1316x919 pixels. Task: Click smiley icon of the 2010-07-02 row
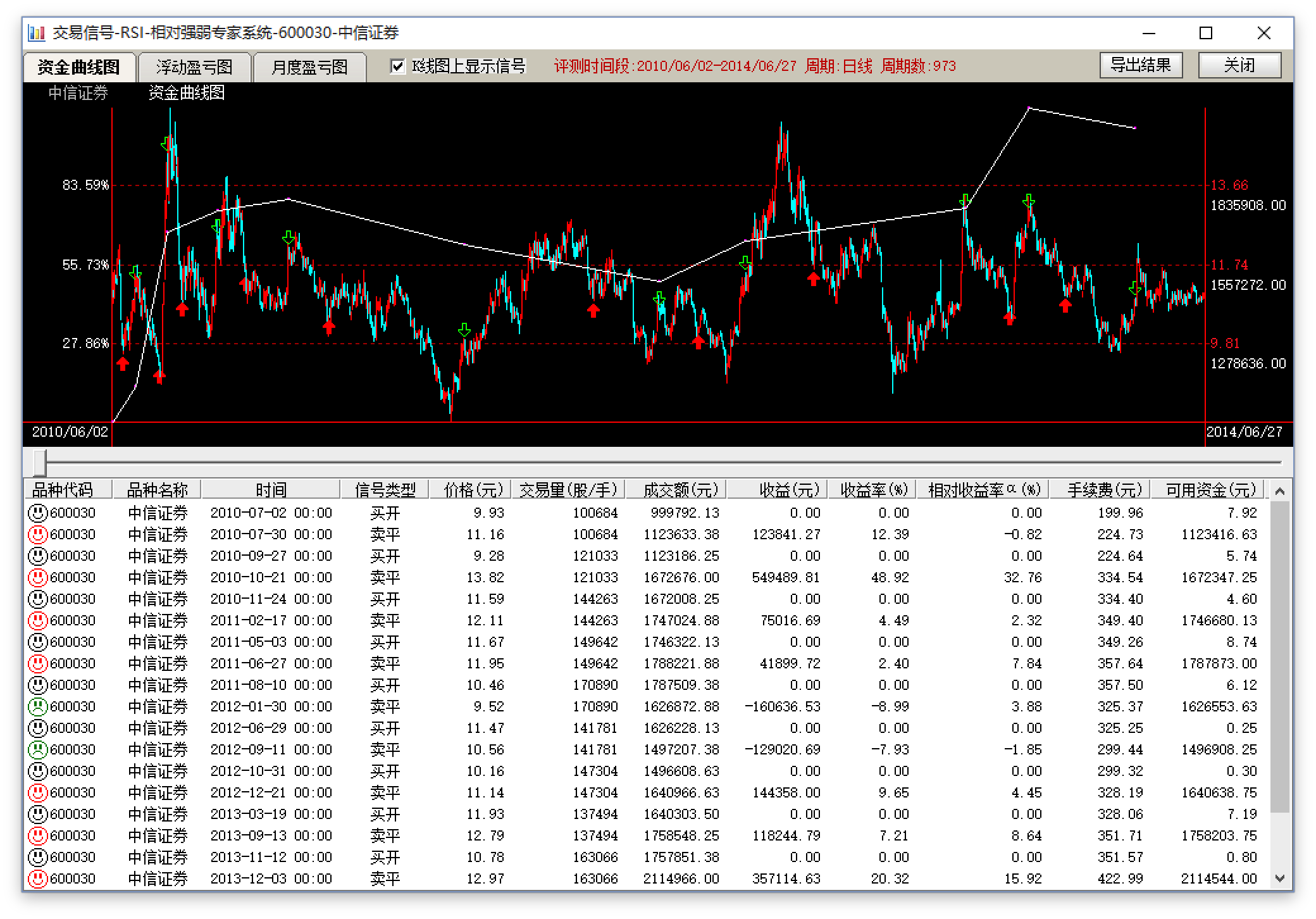pyautogui.click(x=38, y=513)
